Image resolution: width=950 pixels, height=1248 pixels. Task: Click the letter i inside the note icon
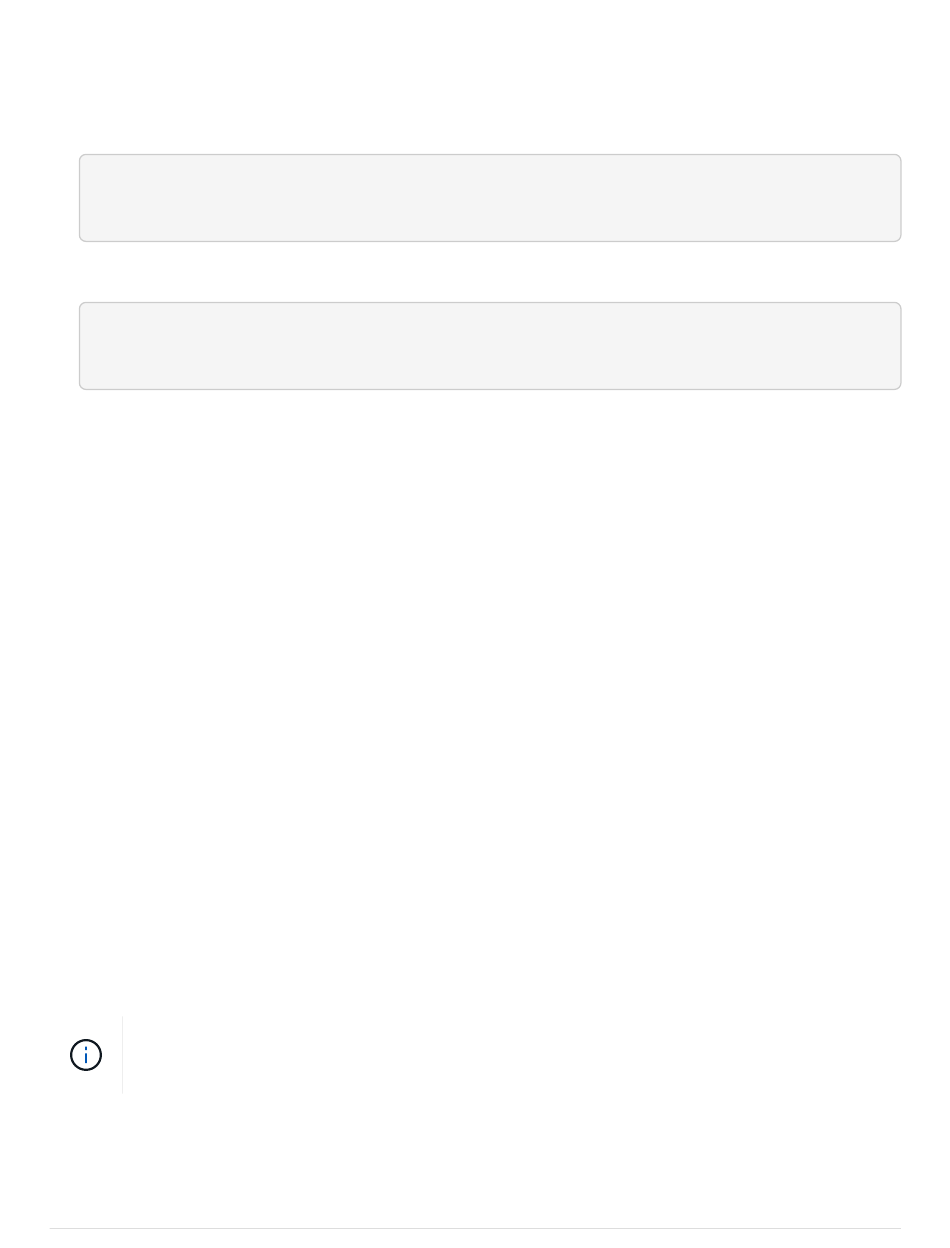[86, 1055]
